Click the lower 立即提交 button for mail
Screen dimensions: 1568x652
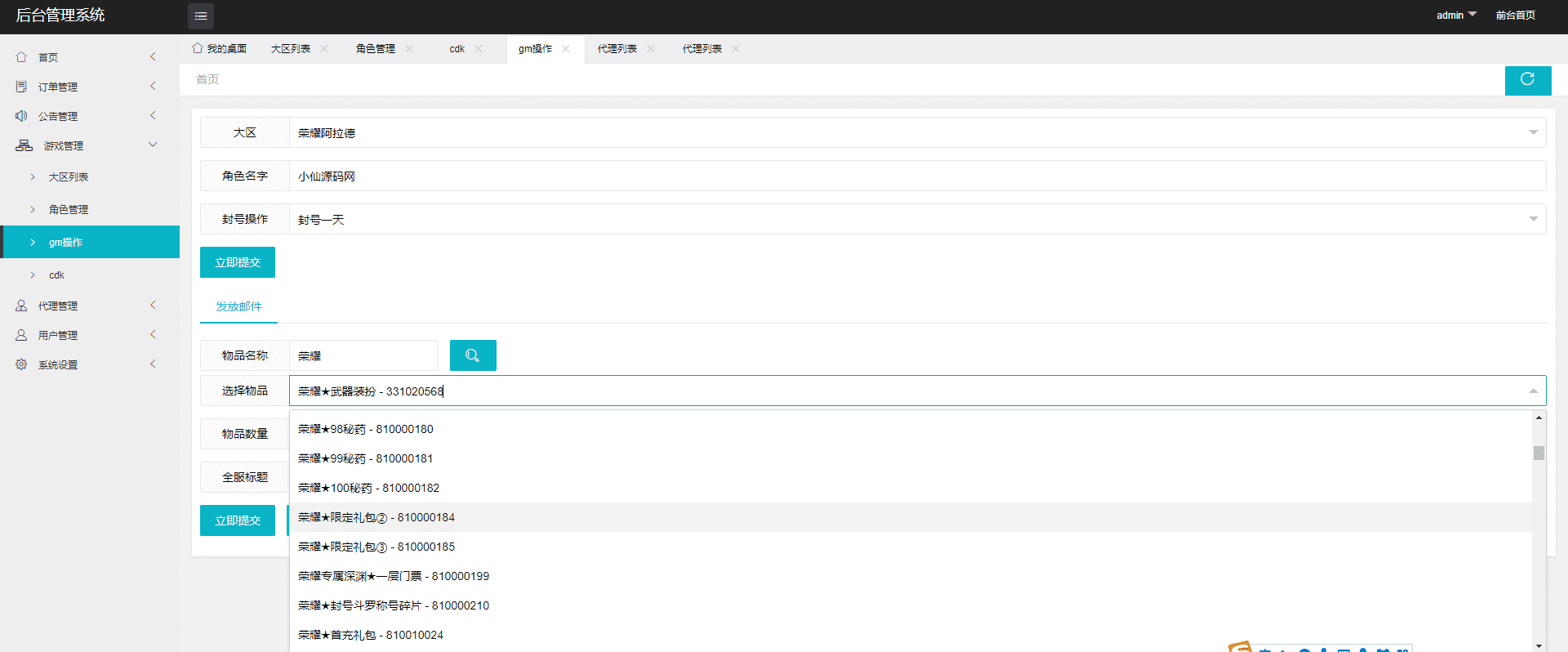[x=238, y=520]
